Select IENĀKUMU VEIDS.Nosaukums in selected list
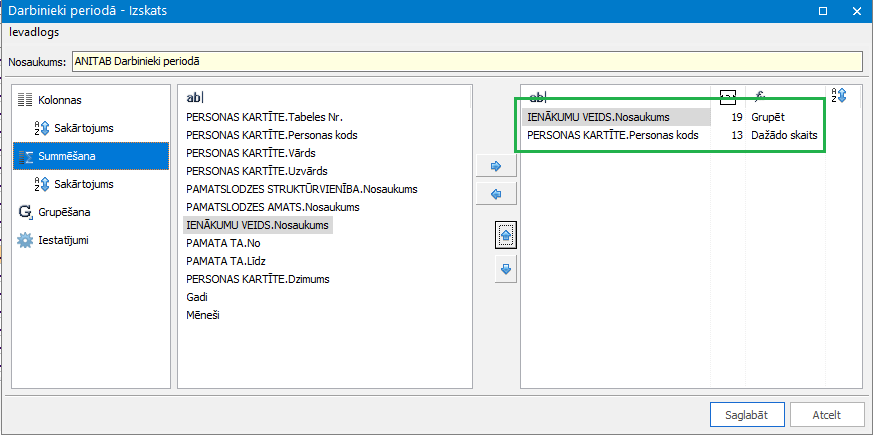This screenshot has height=436, width=873. [617, 117]
